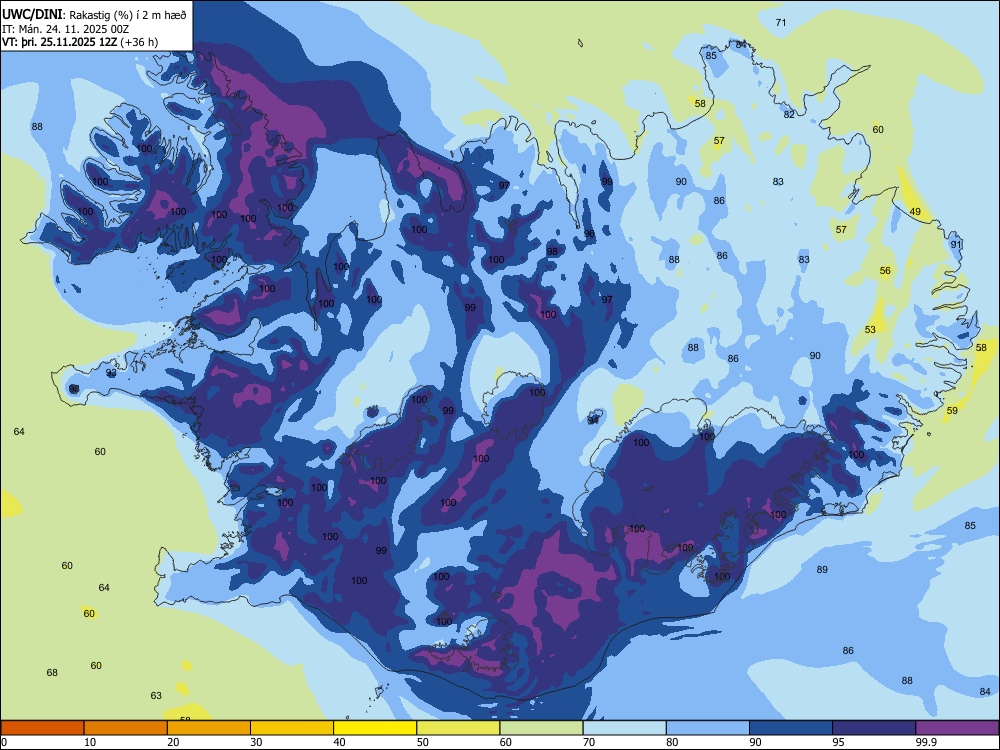
Task: Click the '53' humidity value on map
Action: 870,330
